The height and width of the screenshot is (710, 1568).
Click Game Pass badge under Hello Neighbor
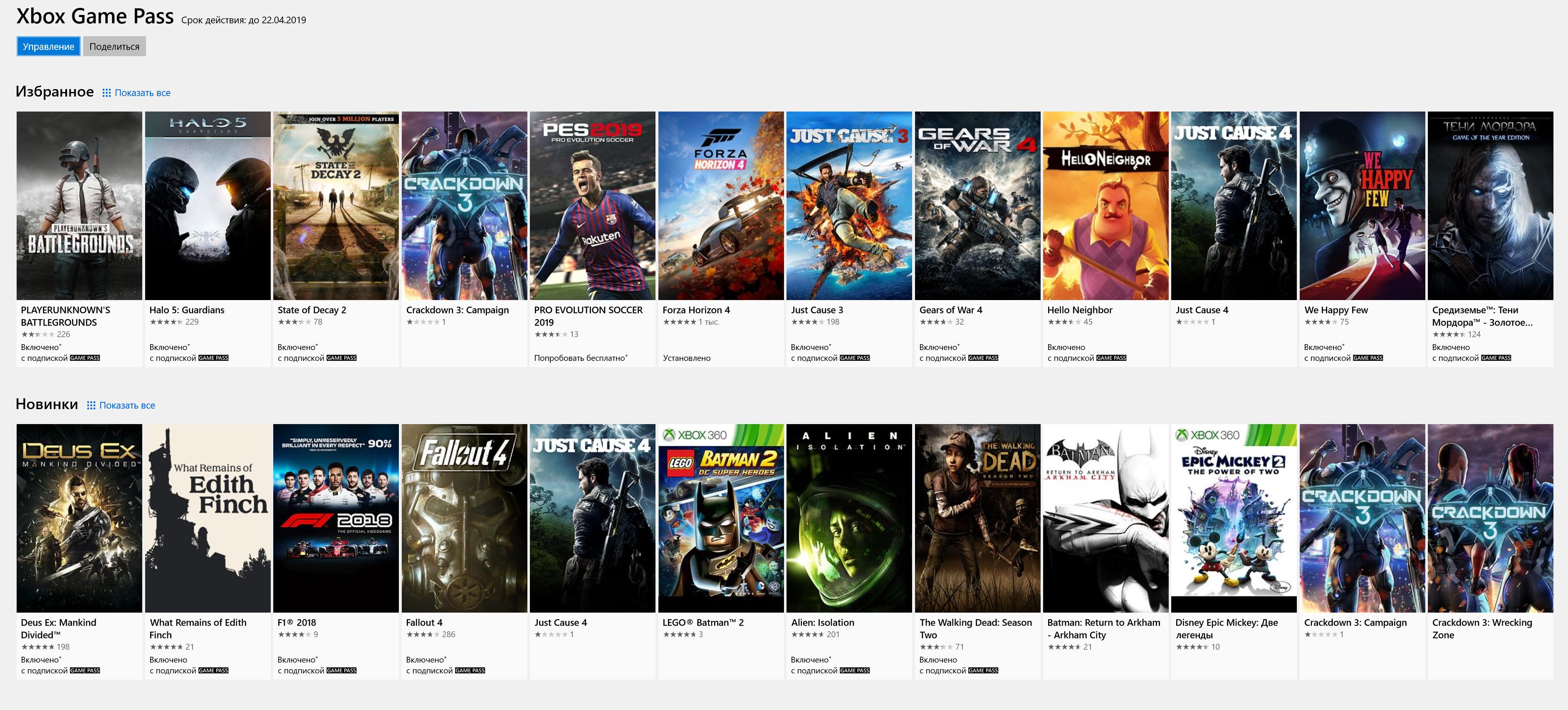1111,358
